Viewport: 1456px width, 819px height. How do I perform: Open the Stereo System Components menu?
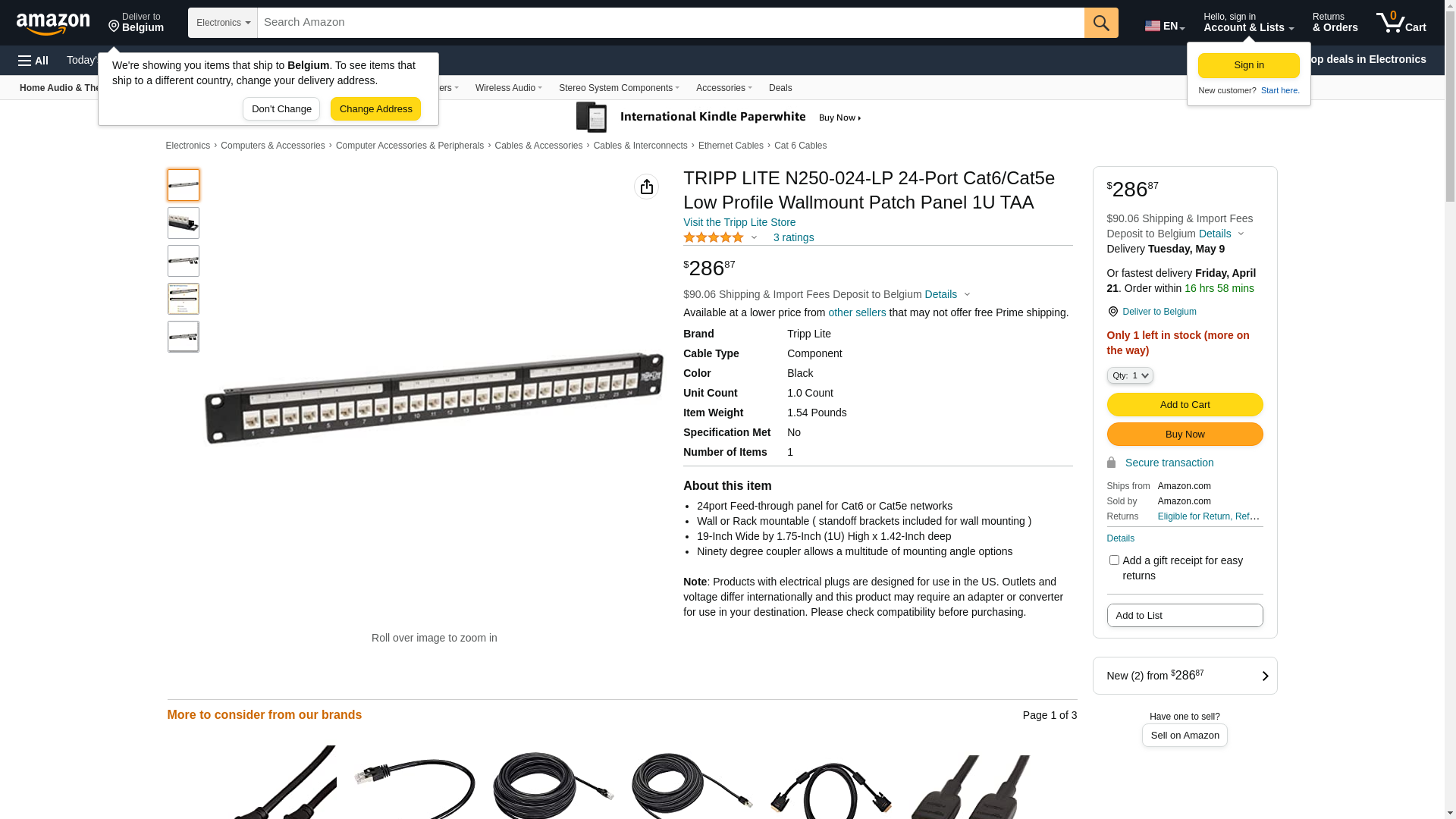coord(619,88)
